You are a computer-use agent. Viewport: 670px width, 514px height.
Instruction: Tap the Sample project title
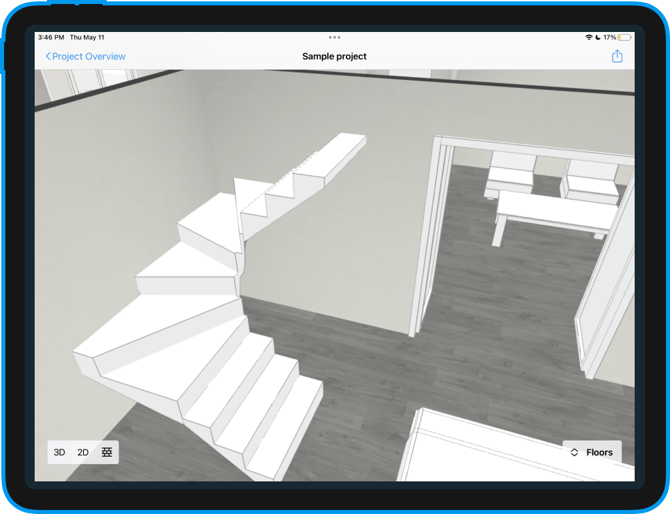pyautogui.click(x=334, y=57)
